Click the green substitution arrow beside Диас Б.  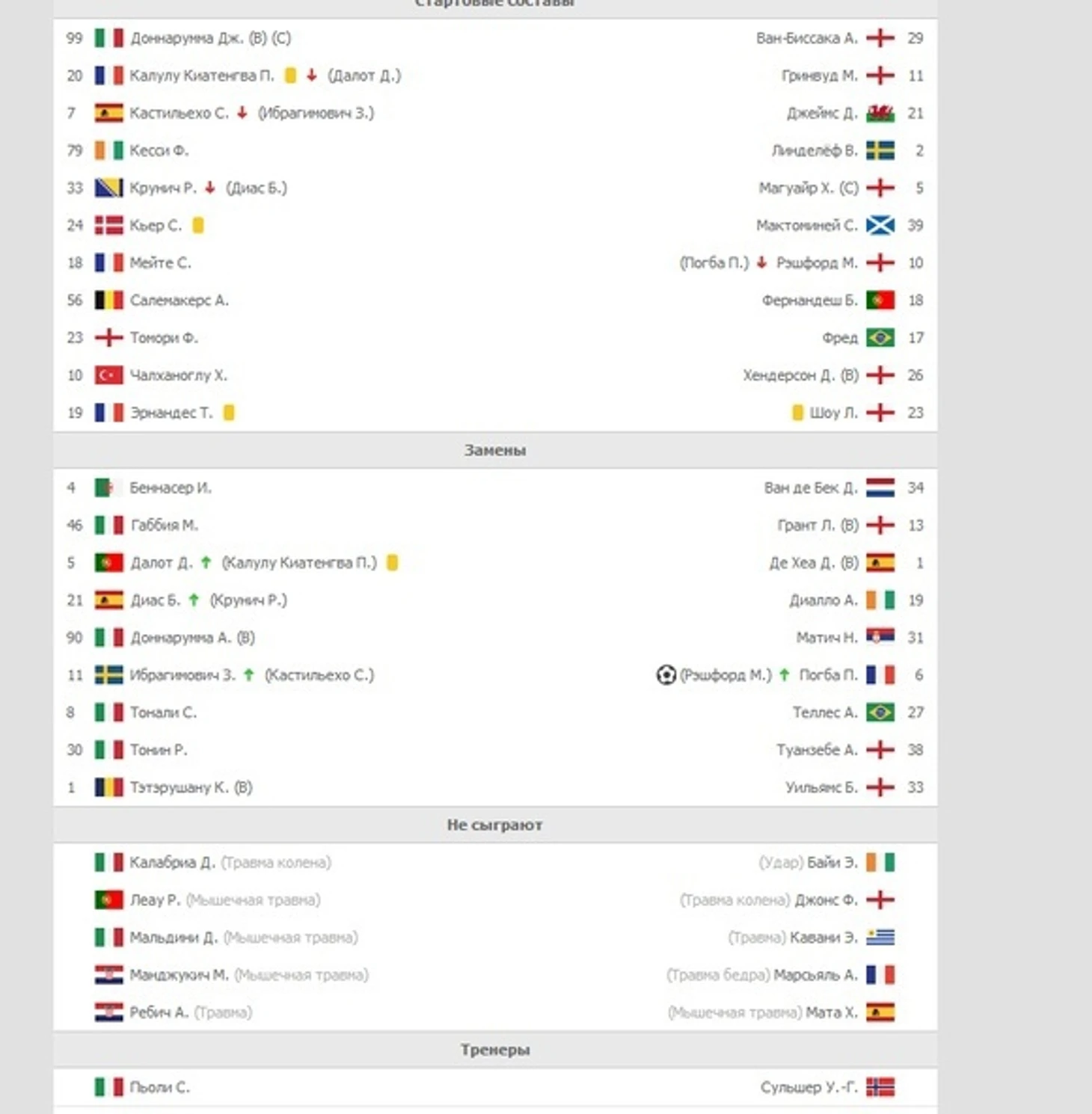coord(194,600)
